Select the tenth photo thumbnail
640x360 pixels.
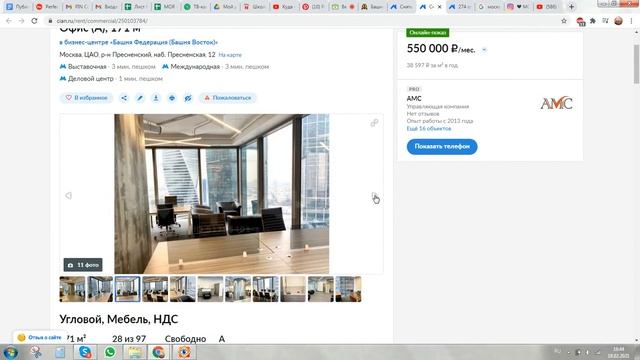point(320,289)
